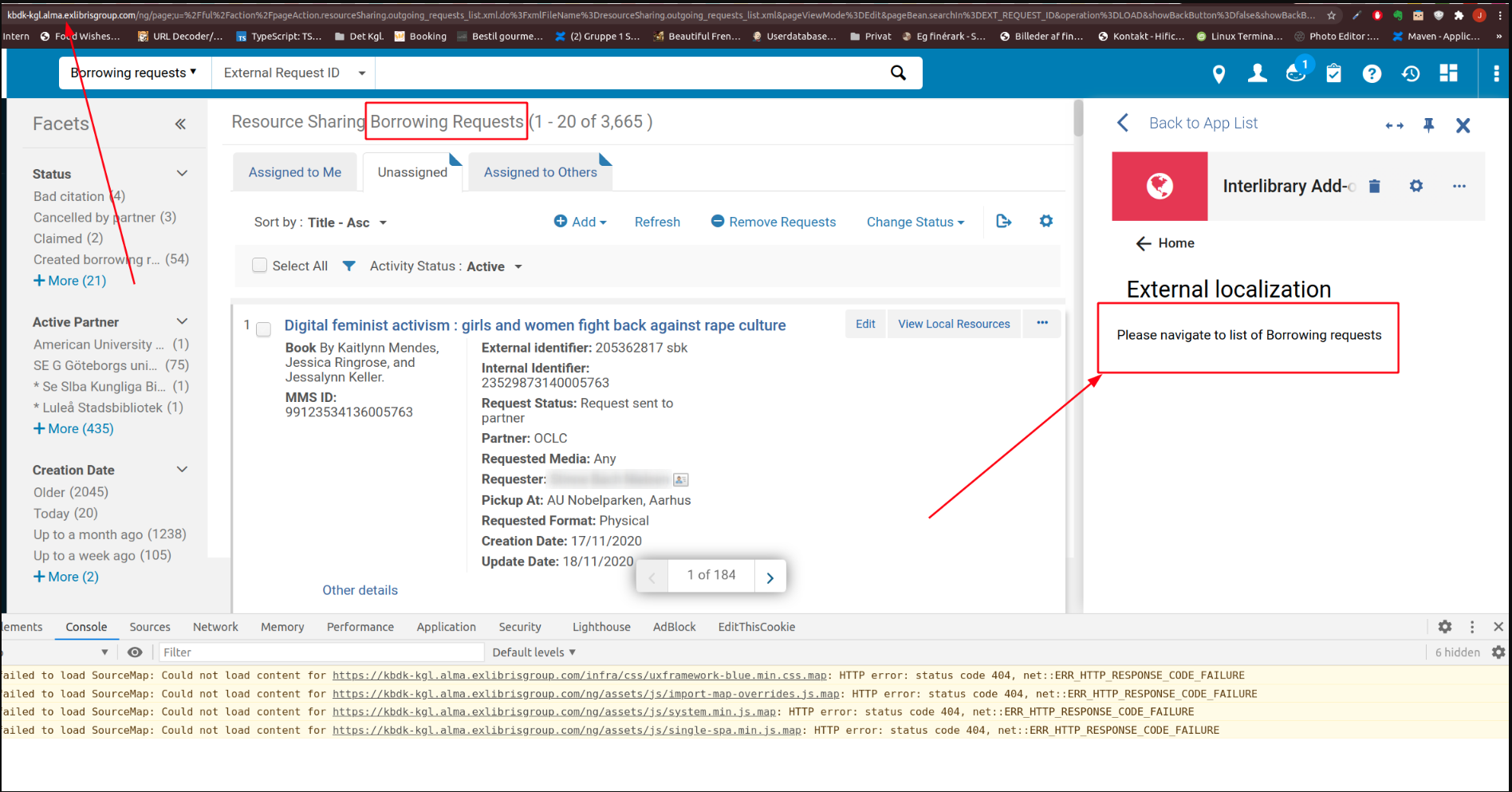Open the pickup location icon in top bar
The image size is (1512, 792).
click(x=1219, y=73)
